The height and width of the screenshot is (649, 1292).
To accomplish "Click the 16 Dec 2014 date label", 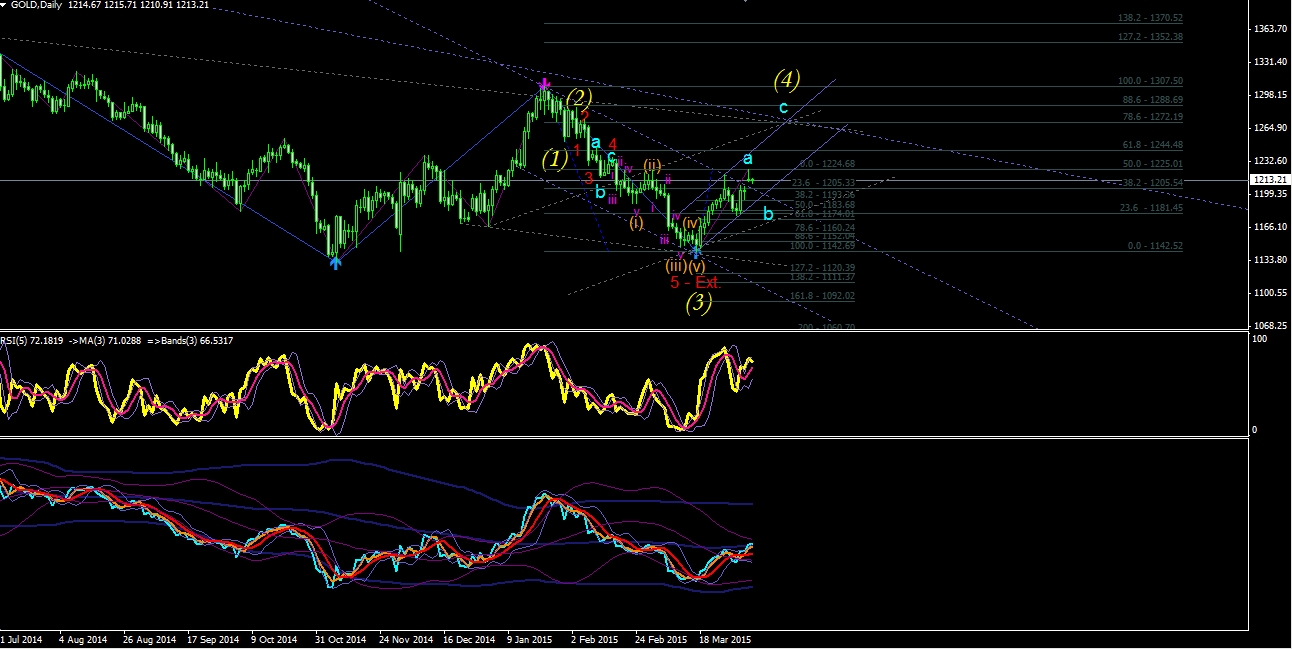I will pos(468,638).
